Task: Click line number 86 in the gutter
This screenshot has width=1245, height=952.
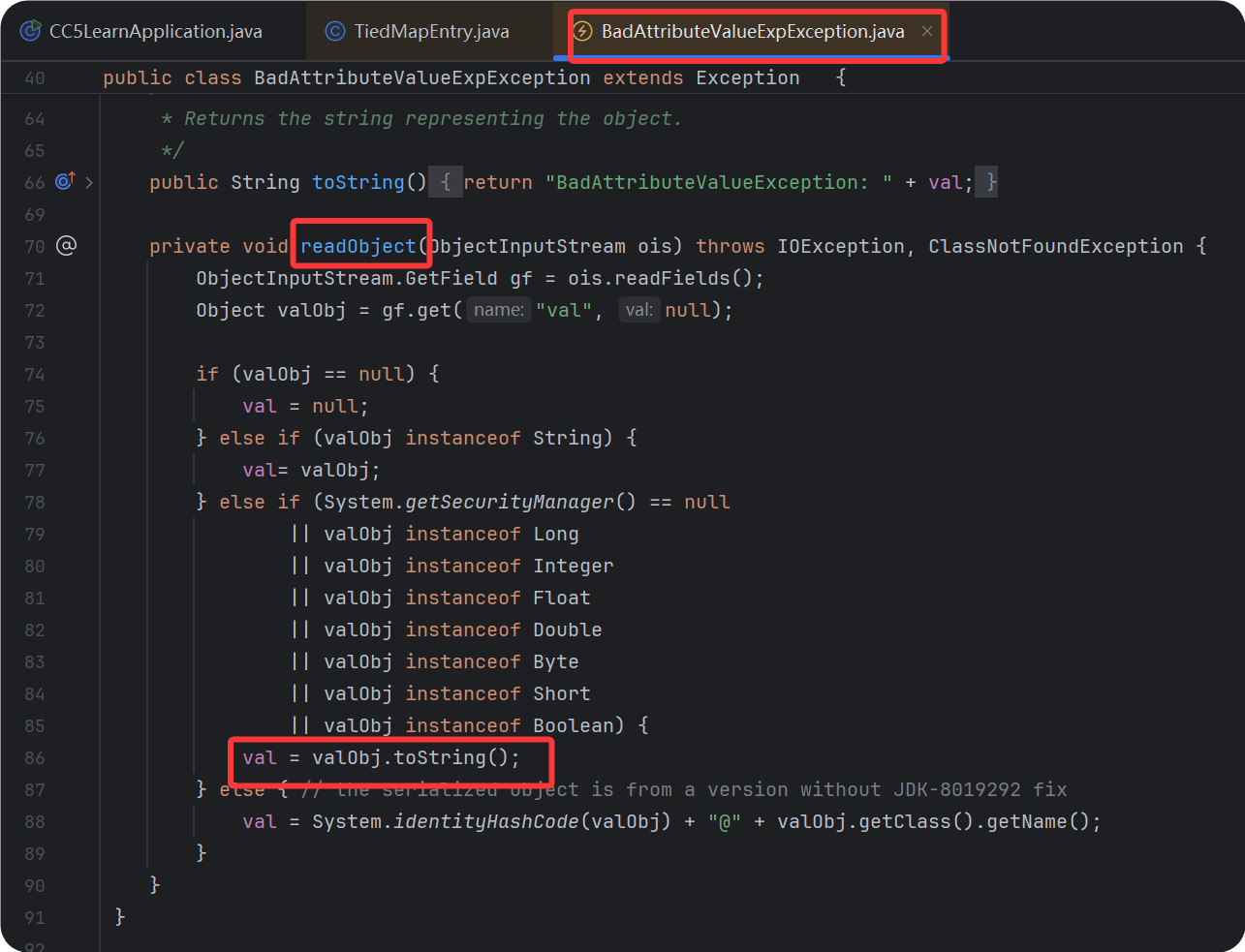Action: click(x=34, y=756)
